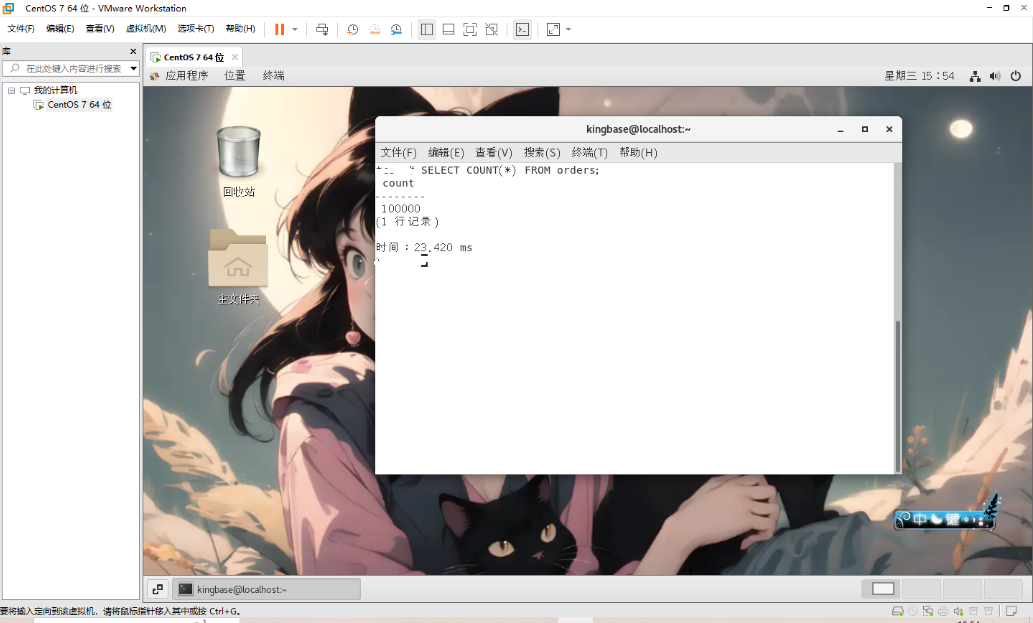Toggle the thumbnail bar view

[x=448, y=30]
